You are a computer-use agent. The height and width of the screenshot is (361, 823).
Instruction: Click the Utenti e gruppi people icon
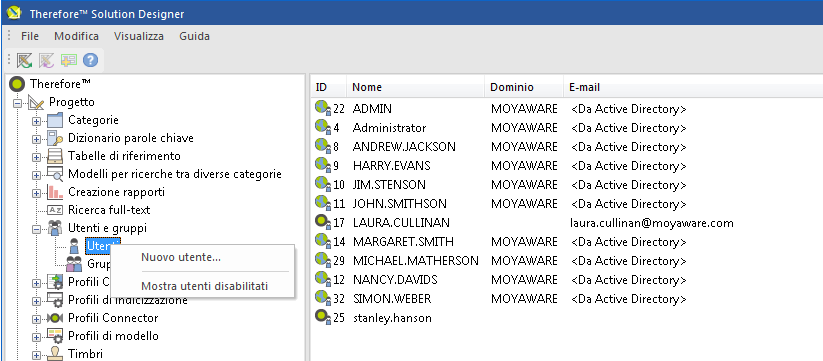[x=55, y=228]
